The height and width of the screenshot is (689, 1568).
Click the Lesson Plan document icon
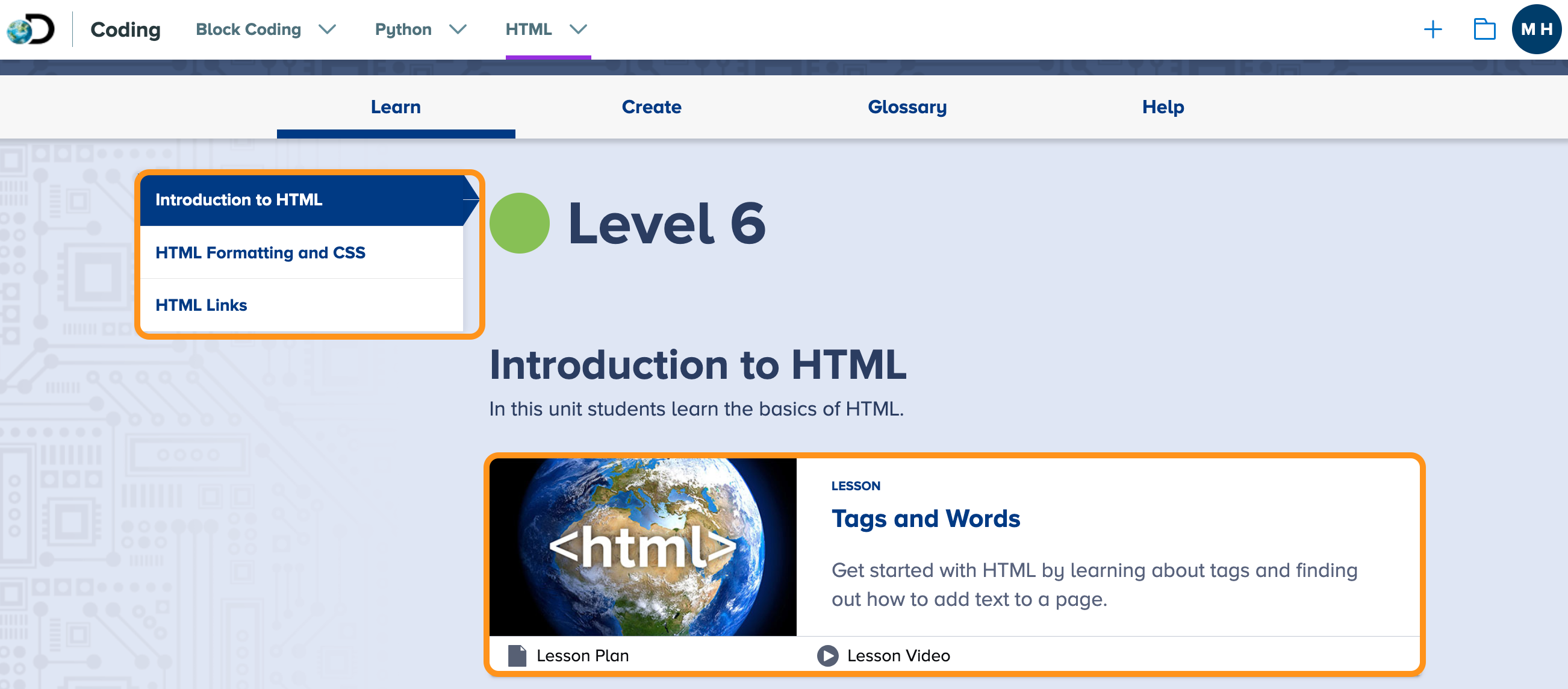[x=517, y=655]
